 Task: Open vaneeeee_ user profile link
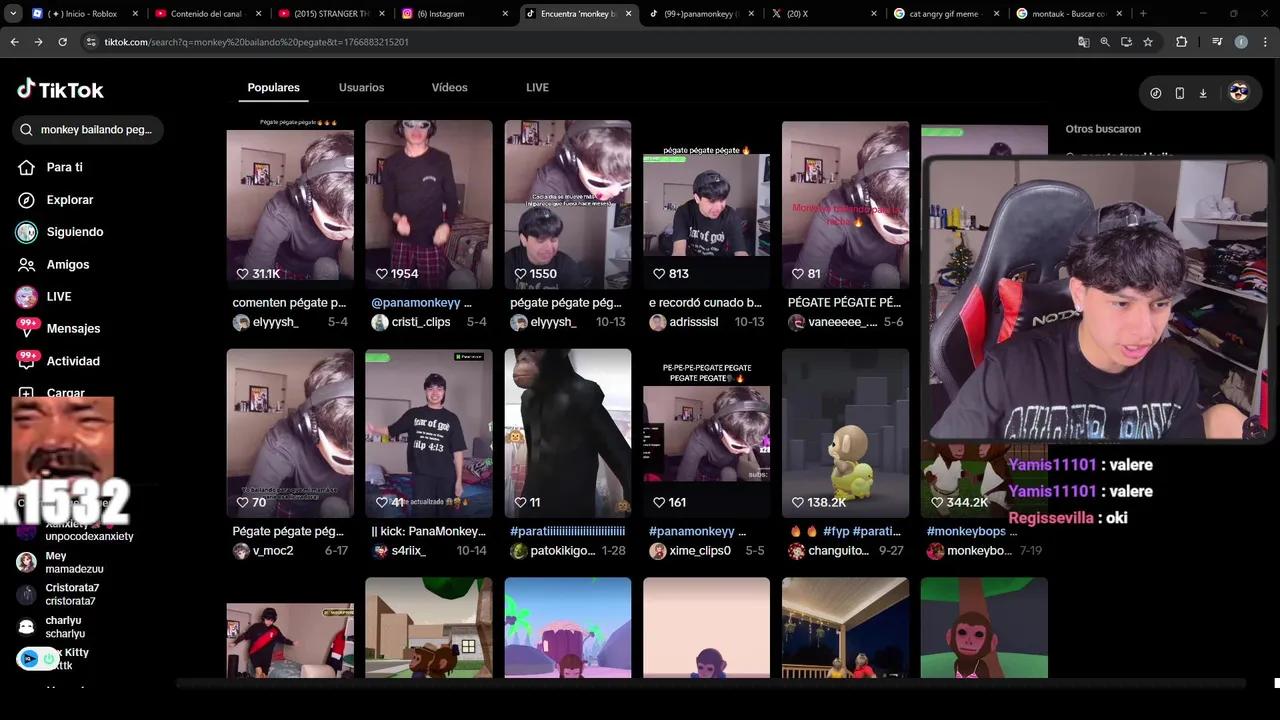(832, 322)
